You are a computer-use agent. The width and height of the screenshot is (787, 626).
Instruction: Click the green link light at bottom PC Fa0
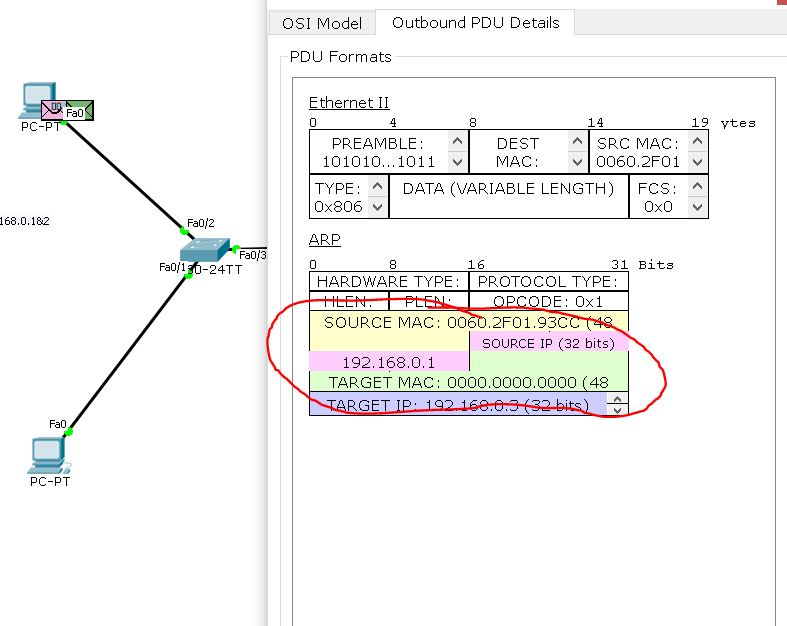[69, 431]
